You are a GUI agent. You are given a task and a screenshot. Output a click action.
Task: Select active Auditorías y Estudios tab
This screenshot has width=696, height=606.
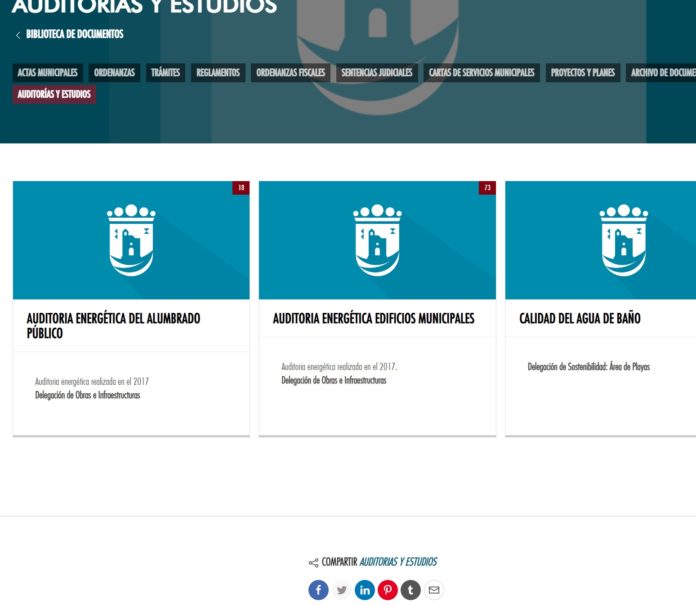[54, 94]
